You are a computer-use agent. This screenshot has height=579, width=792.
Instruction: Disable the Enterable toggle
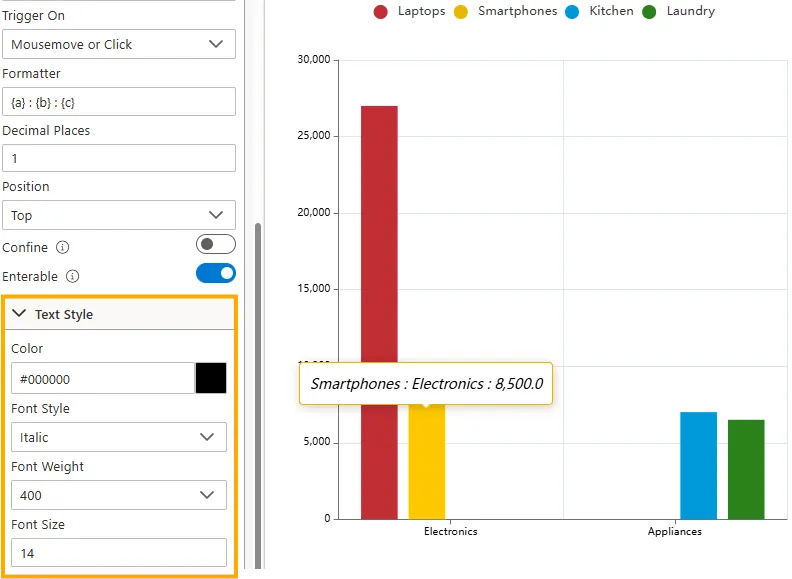[215, 273]
